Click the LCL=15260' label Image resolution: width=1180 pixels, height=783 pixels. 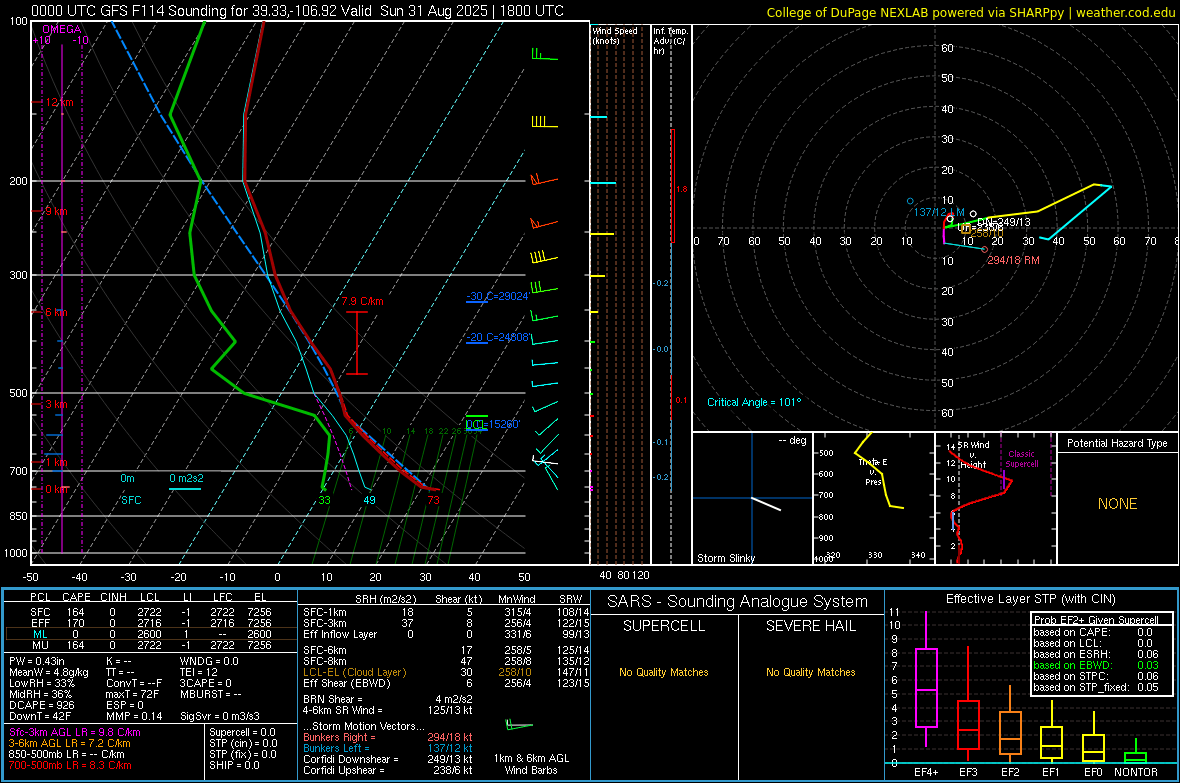[492, 424]
